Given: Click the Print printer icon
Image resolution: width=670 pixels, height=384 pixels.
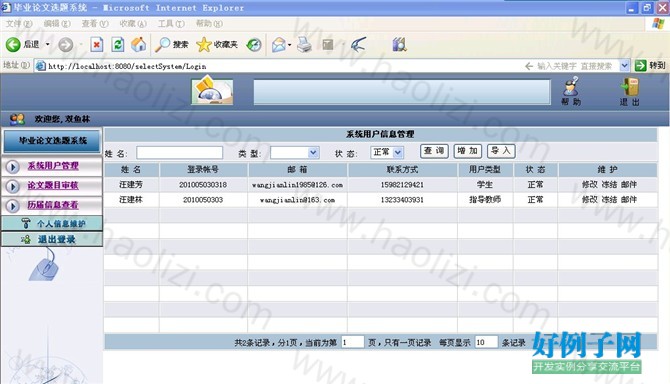Looking at the screenshot, I should 304,44.
